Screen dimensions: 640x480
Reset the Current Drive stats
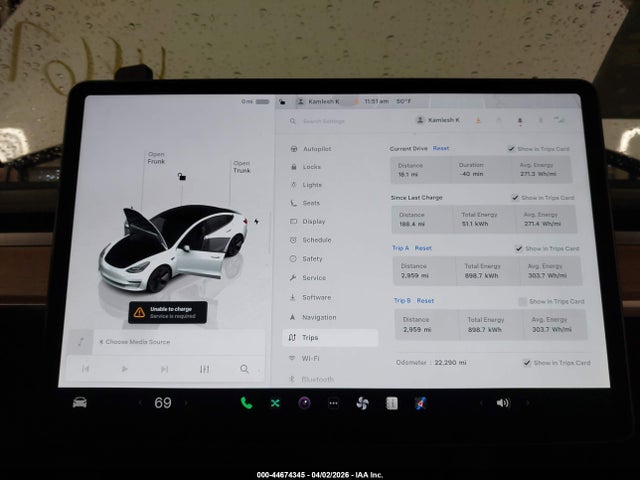(x=441, y=148)
